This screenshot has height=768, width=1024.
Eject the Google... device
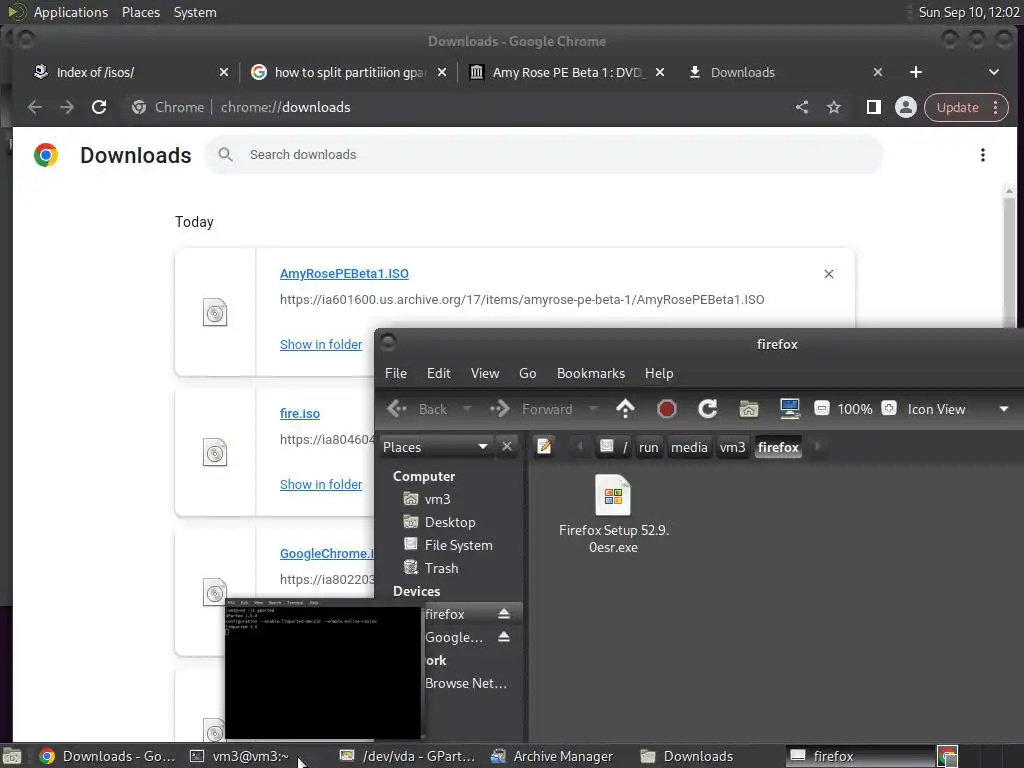click(504, 637)
